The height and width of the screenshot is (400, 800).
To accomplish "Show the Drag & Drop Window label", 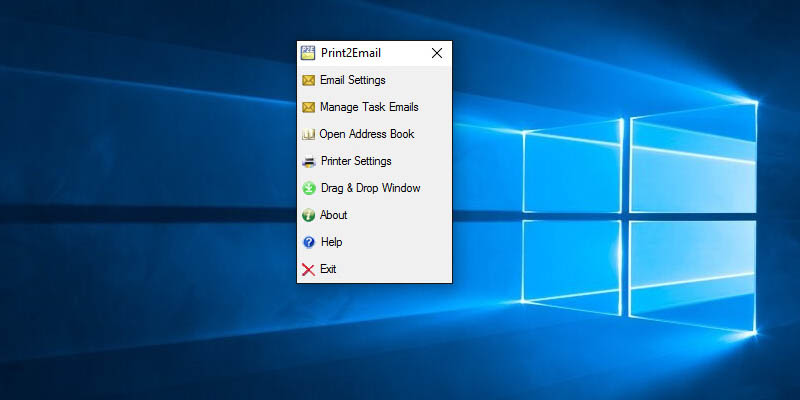I will (x=370, y=188).
